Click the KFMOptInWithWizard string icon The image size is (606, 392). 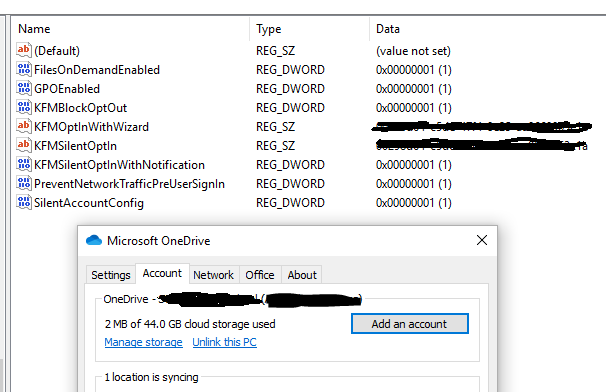click(24, 126)
